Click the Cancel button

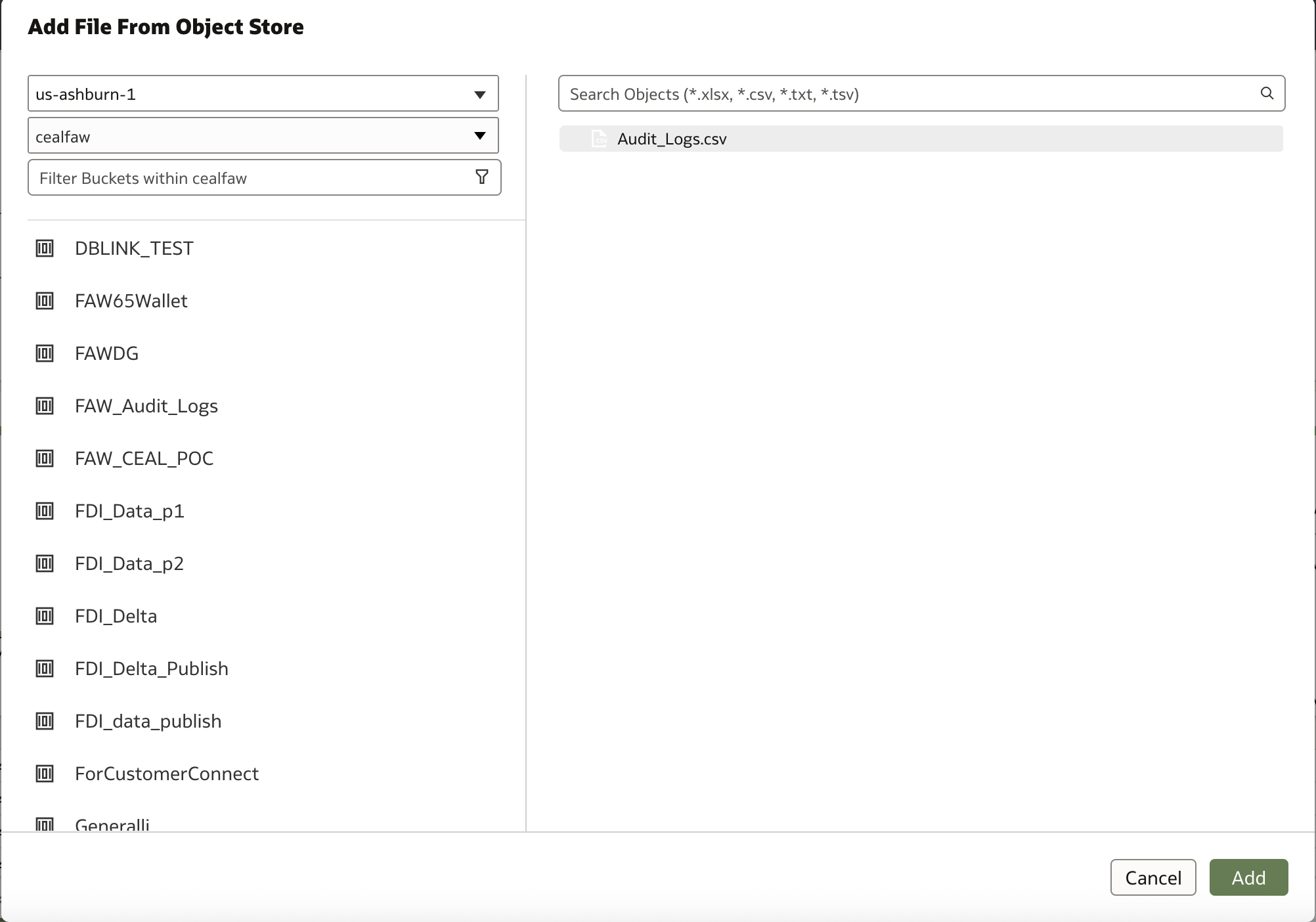click(1152, 877)
